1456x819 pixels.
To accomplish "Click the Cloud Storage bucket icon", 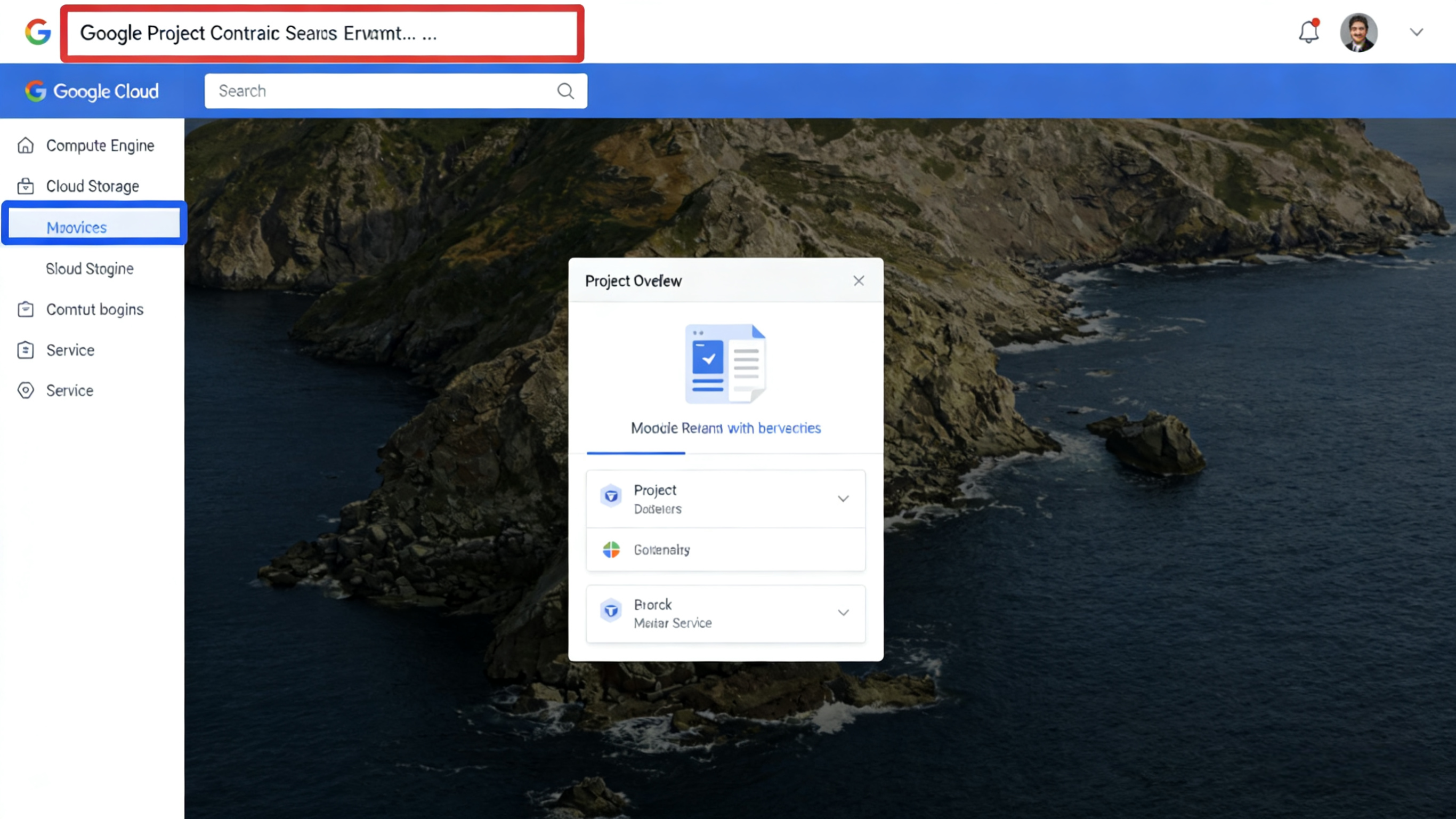I will (26, 186).
